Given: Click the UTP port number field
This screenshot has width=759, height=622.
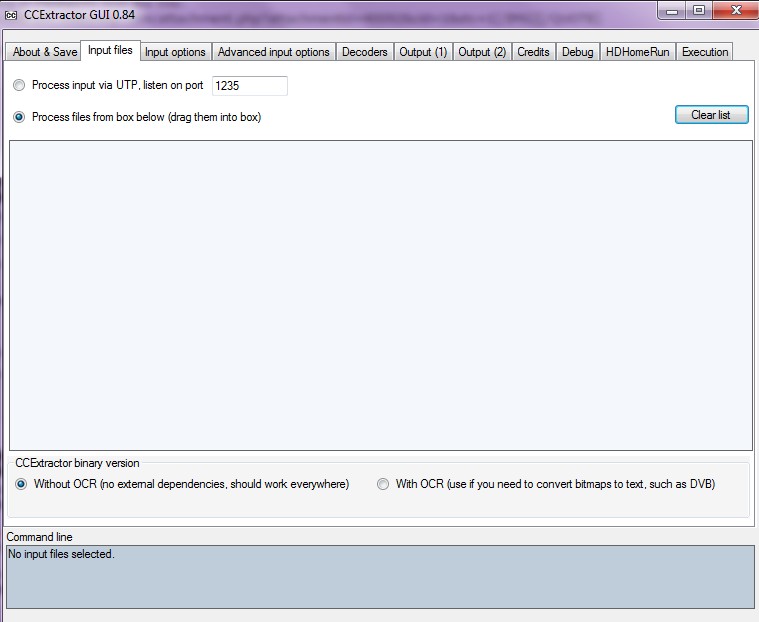Looking at the screenshot, I should coord(250,86).
